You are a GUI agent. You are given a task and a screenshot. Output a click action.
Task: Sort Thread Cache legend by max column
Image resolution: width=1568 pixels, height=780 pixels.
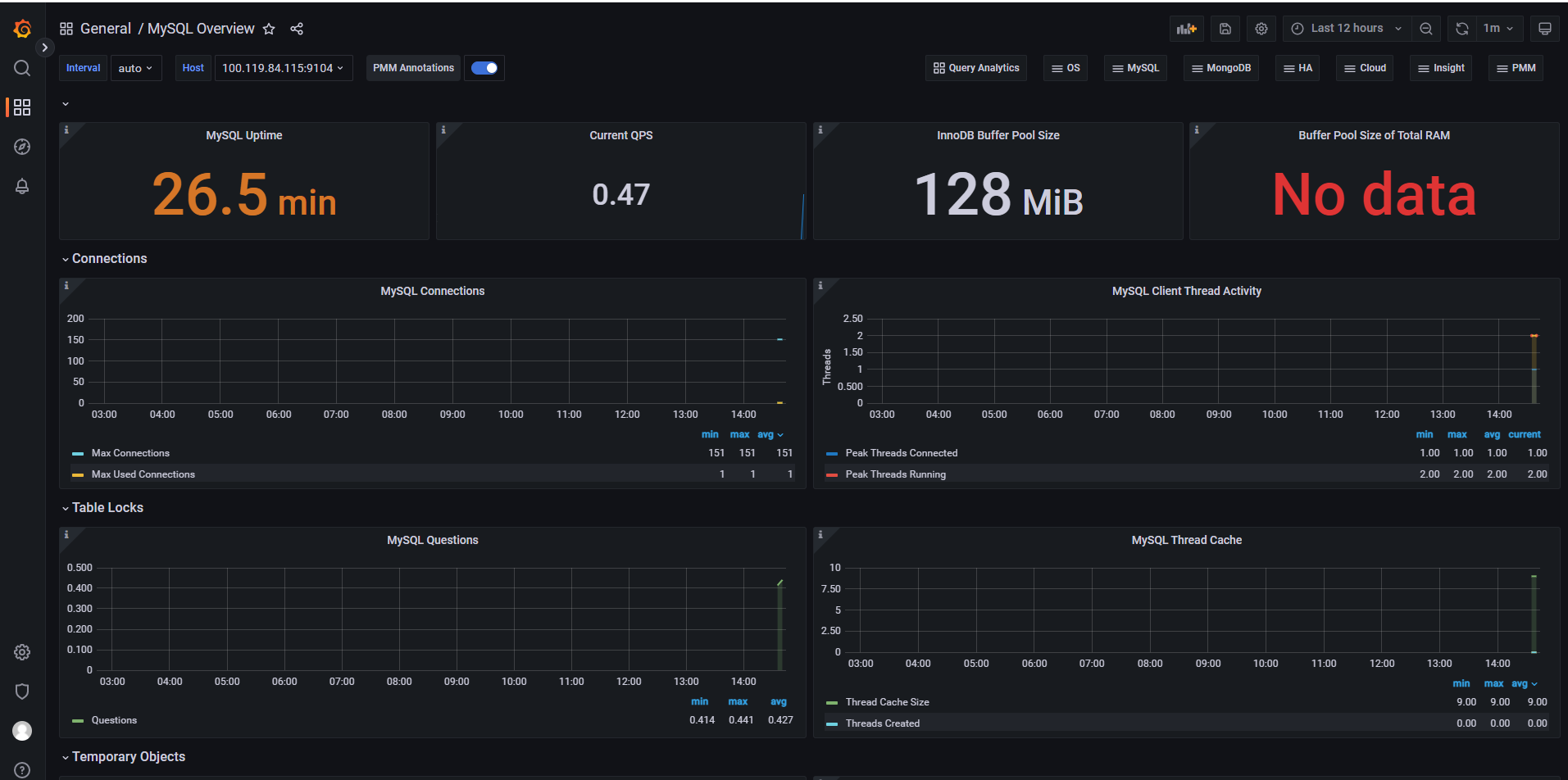1493,683
